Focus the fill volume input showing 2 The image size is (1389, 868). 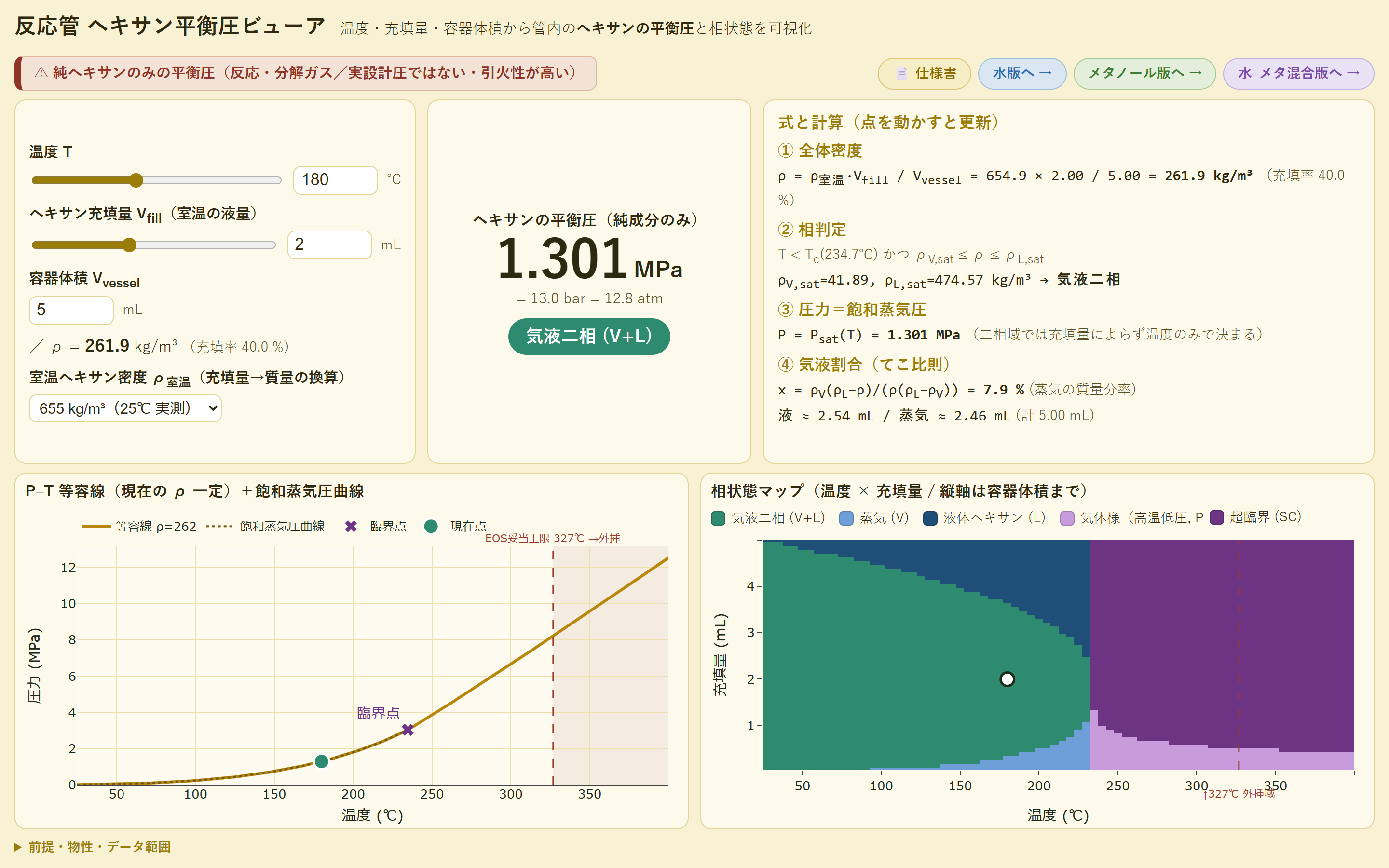point(329,245)
